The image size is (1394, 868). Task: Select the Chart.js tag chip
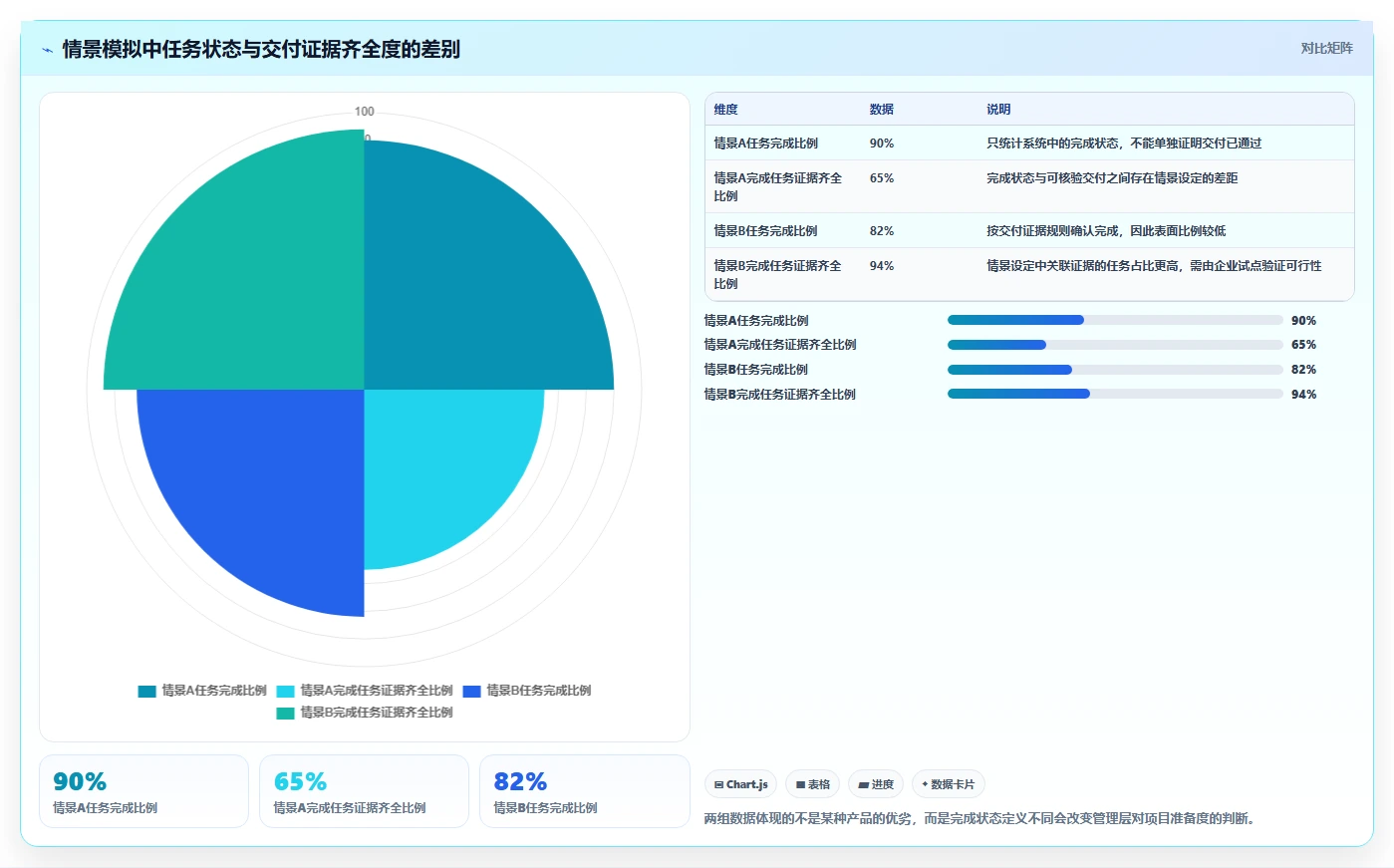pos(740,784)
